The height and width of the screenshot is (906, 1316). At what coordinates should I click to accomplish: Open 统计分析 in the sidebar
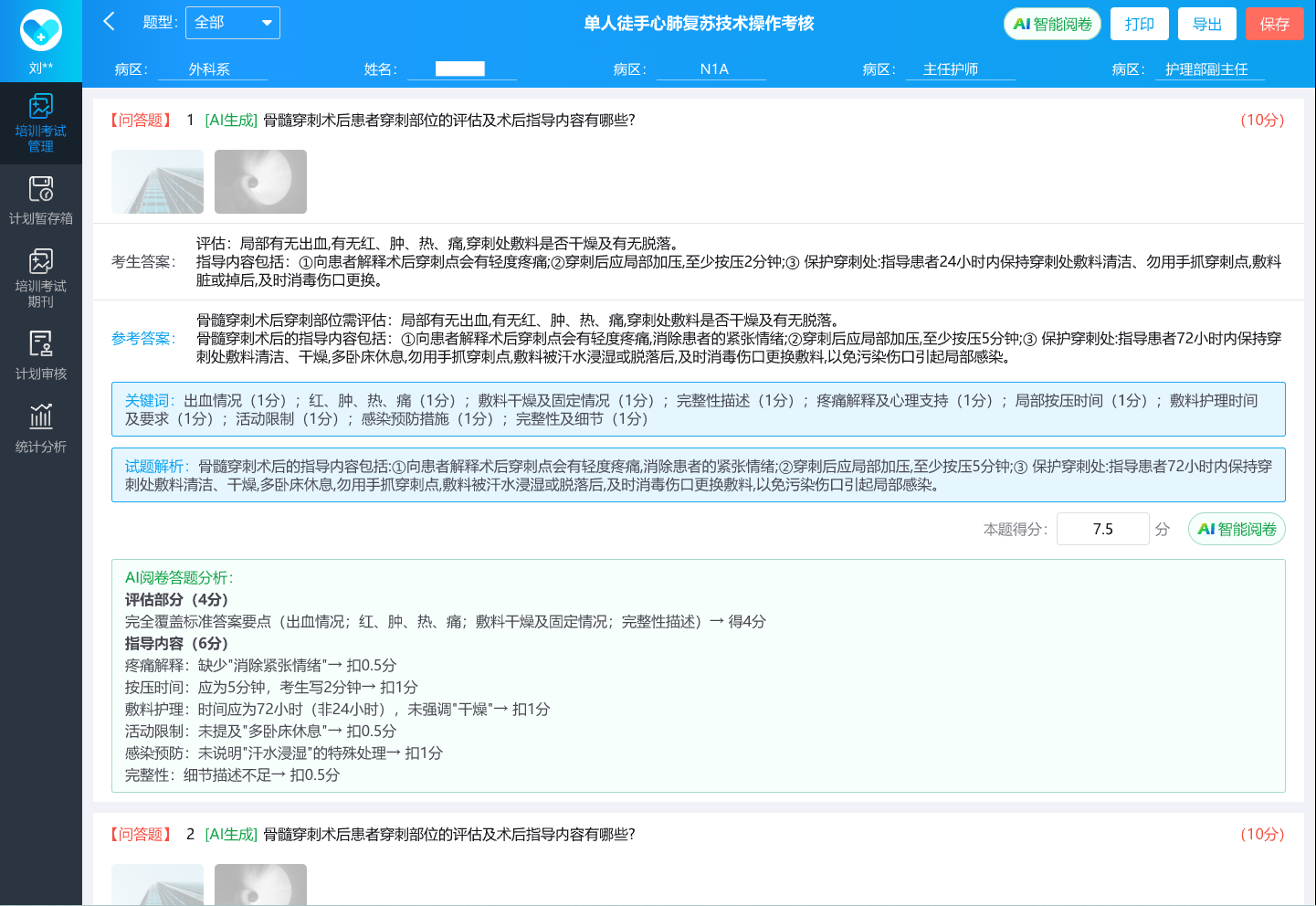(40, 428)
